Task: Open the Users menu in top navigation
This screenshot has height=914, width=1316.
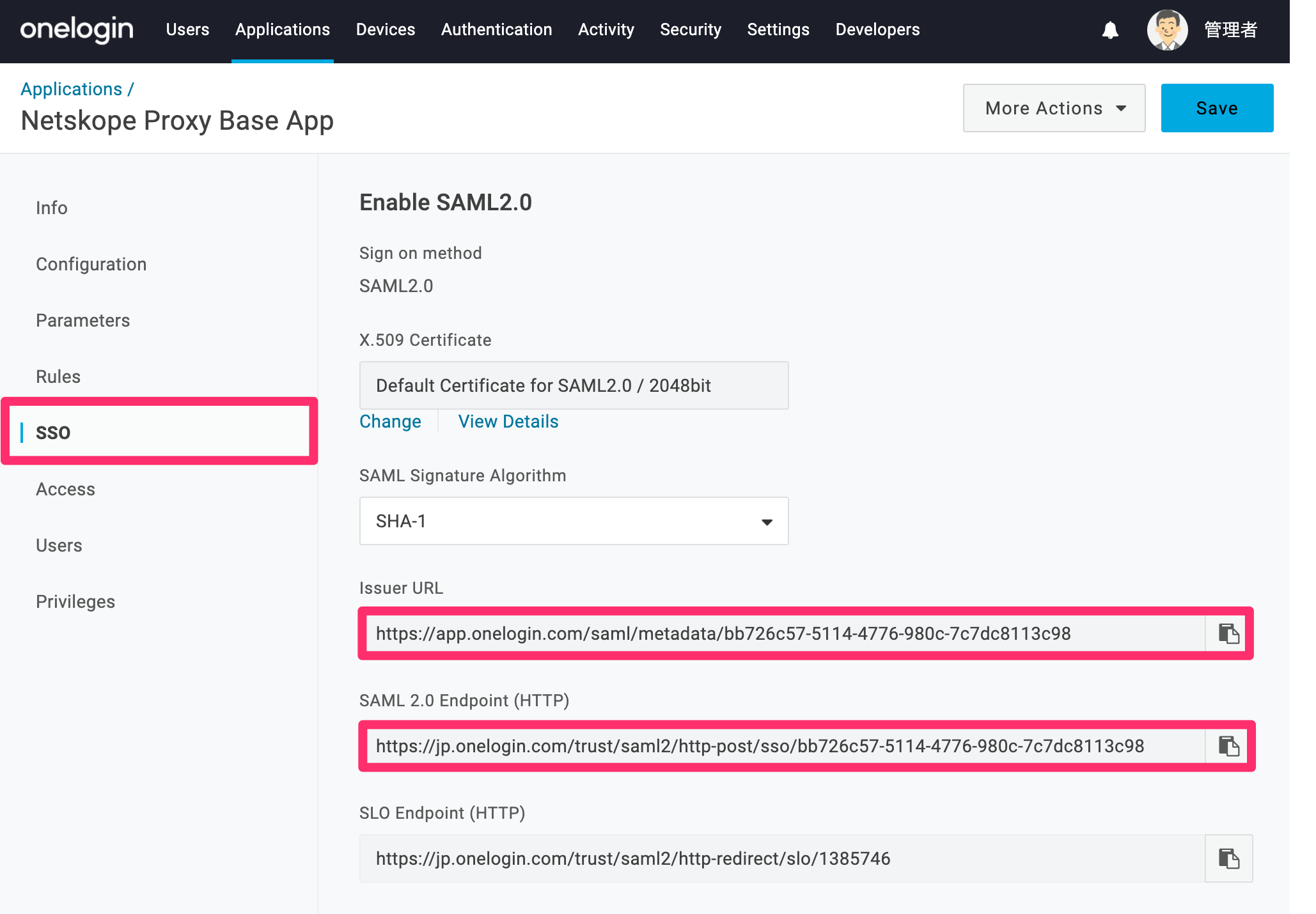Action: coord(187,29)
